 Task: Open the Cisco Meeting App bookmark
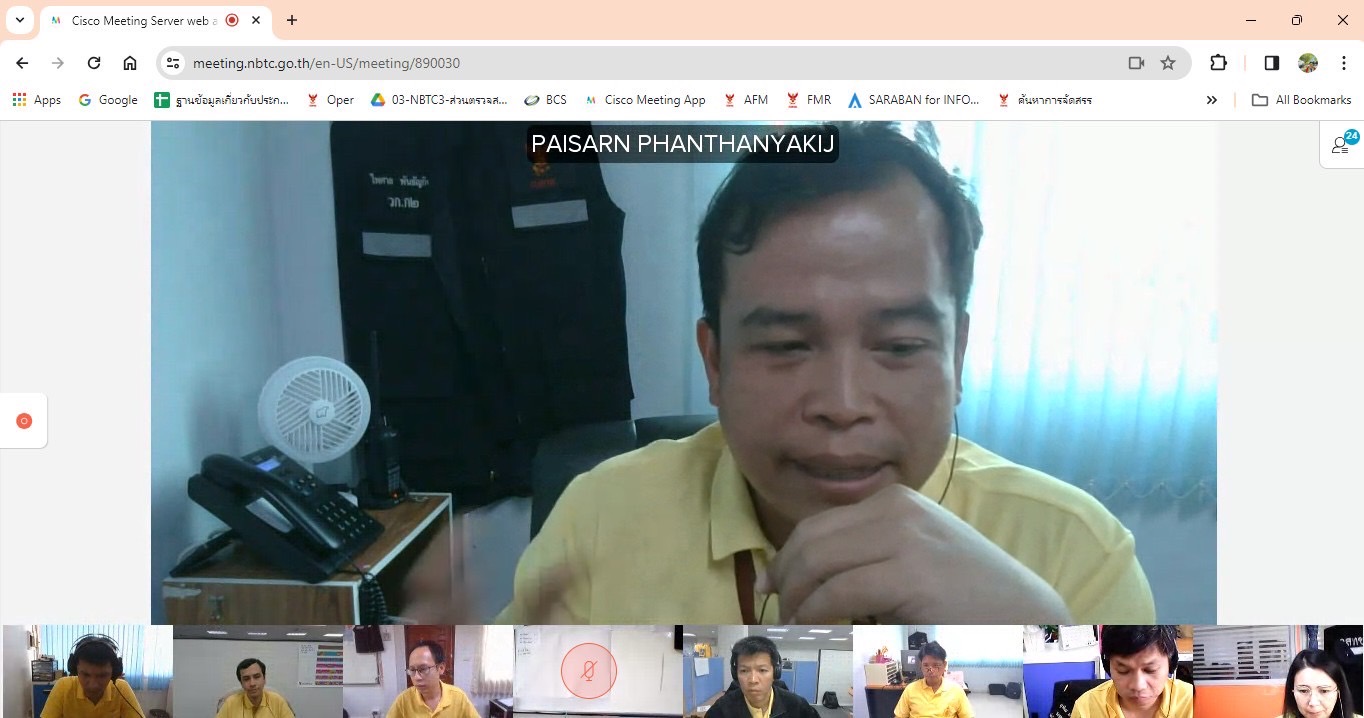point(645,100)
